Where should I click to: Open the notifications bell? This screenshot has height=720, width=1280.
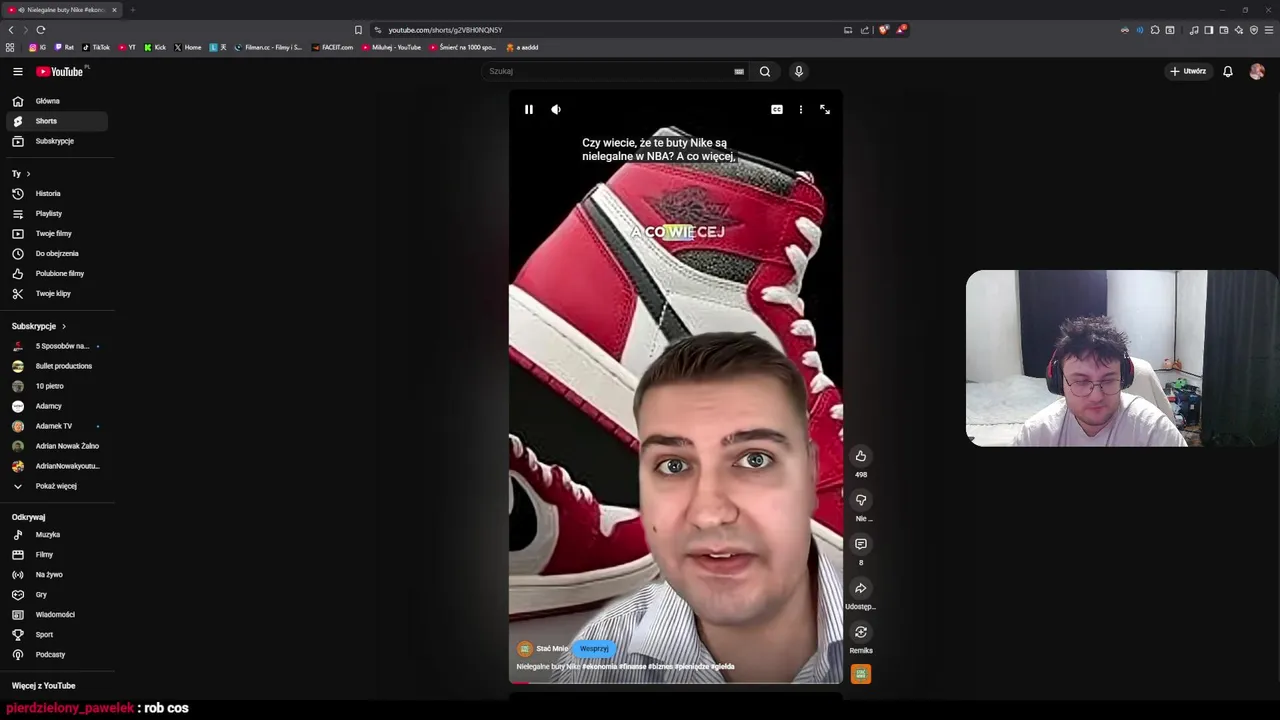pyautogui.click(x=1228, y=71)
